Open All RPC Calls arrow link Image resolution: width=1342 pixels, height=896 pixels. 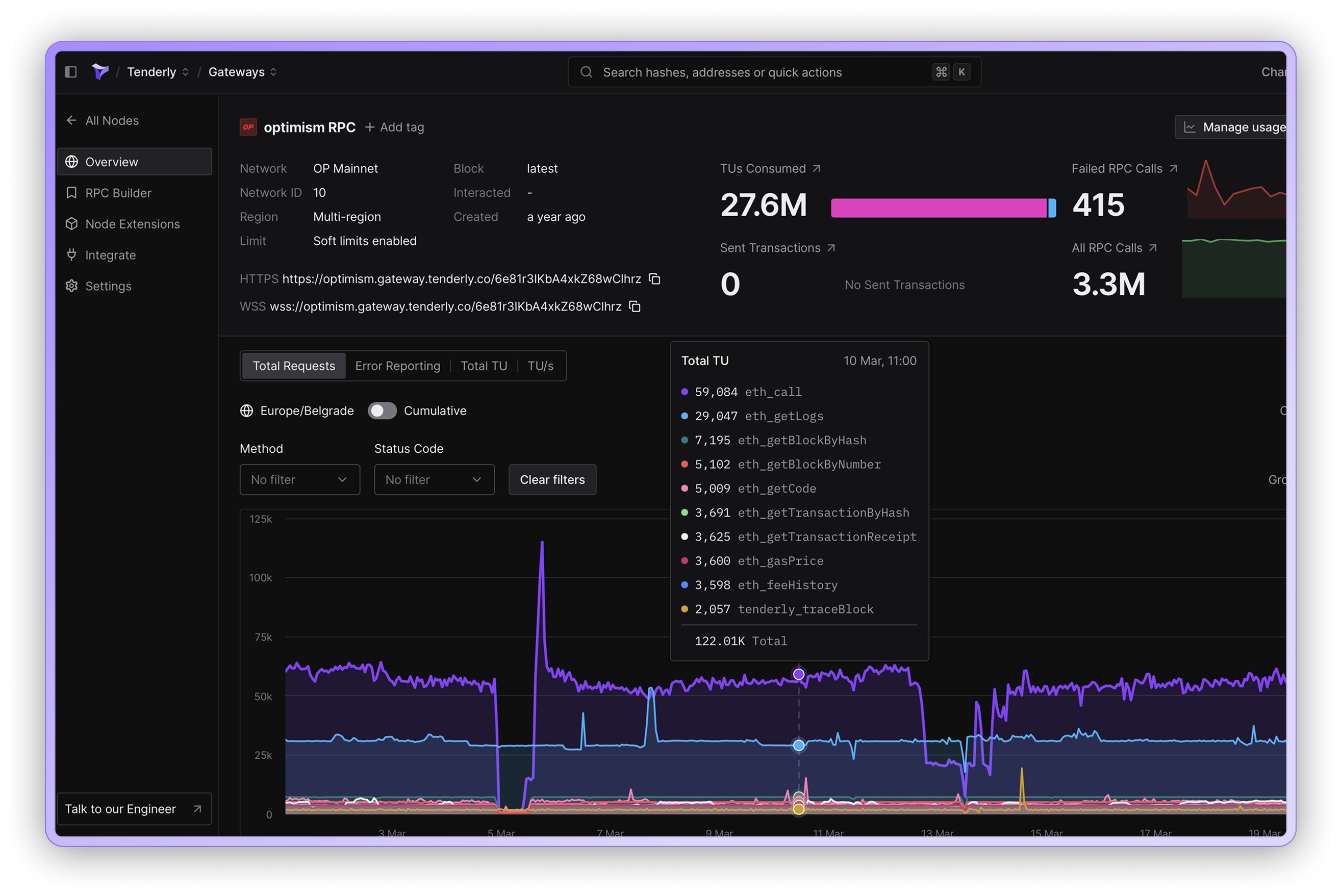click(1153, 248)
